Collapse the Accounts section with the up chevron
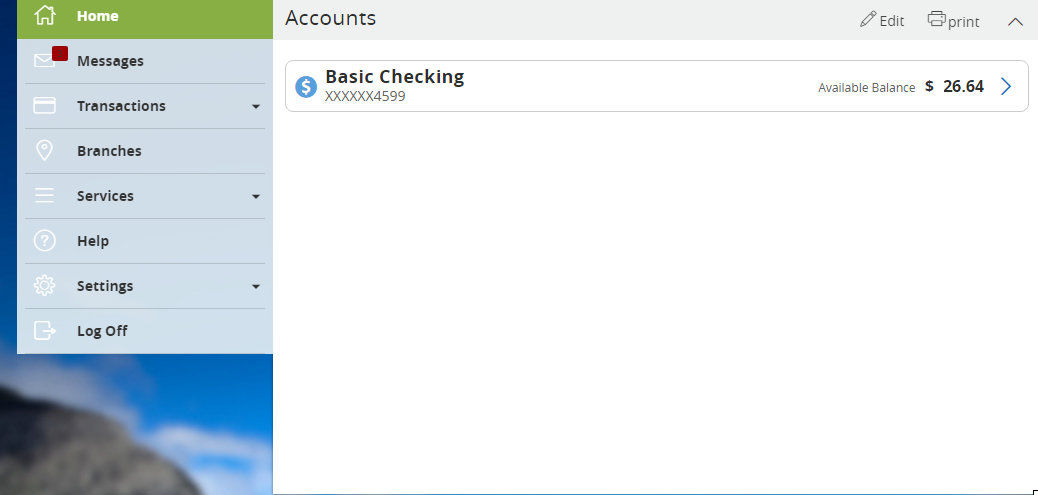Image resolution: width=1038 pixels, height=495 pixels. pyautogui.click(x=1015, y=22)
